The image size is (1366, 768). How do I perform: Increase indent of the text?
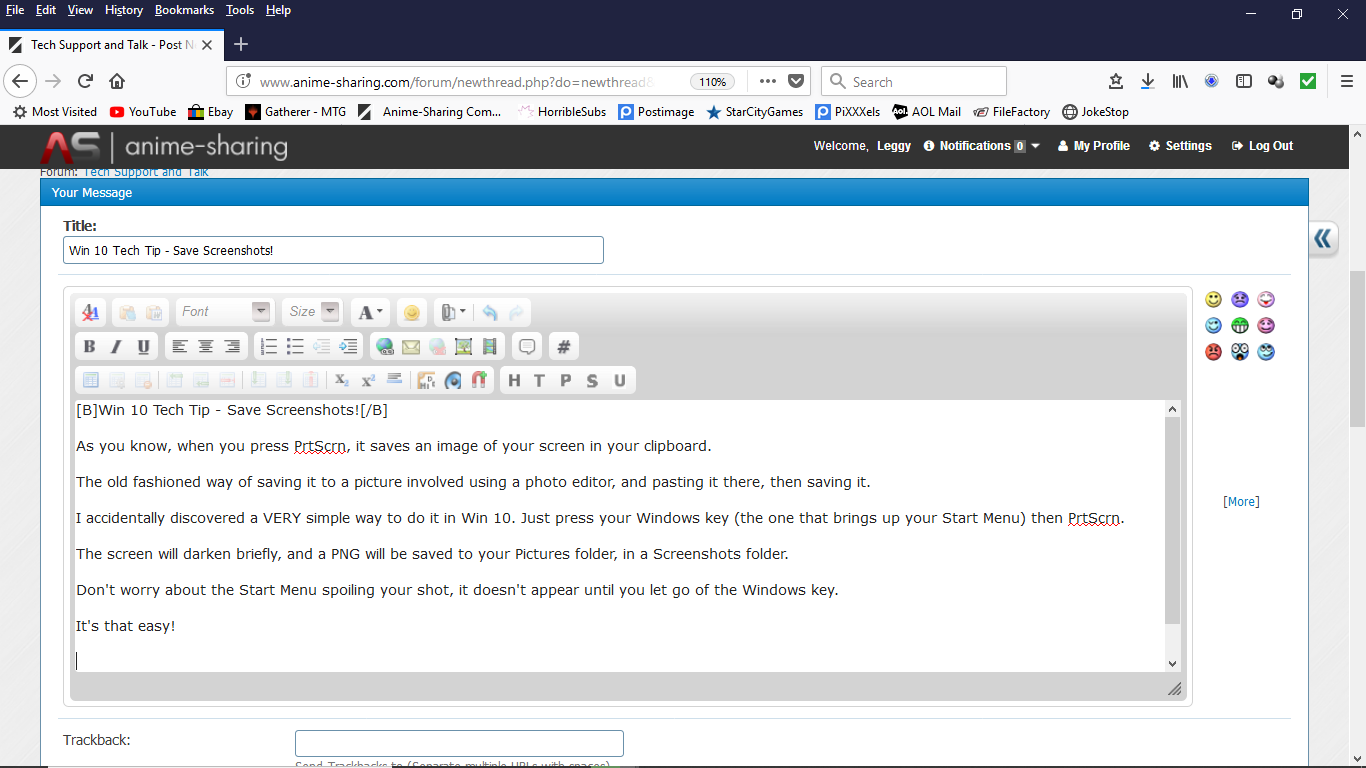[x=348, y=347]
